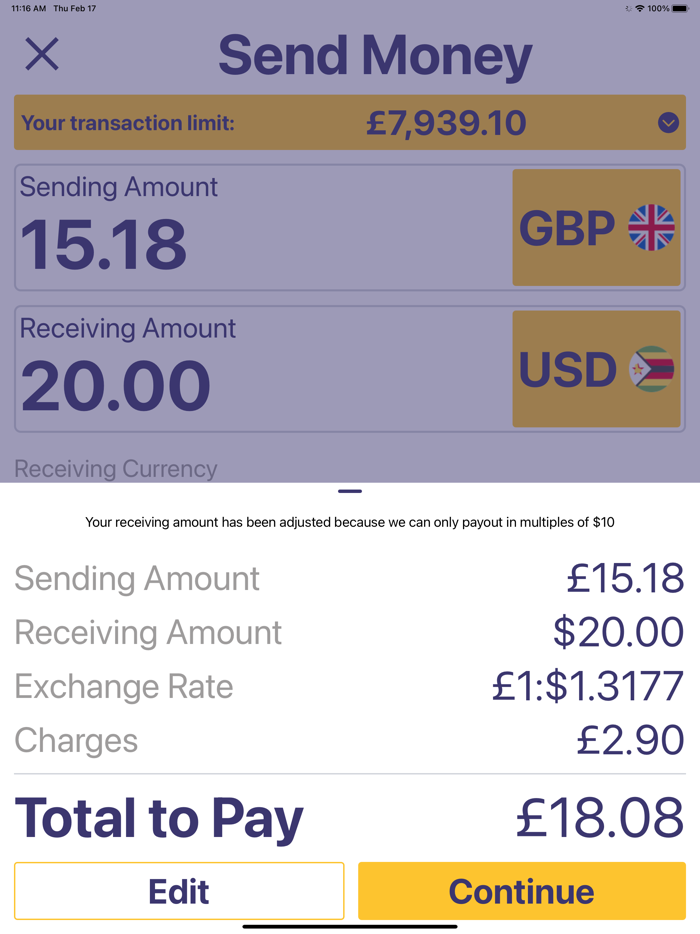Select the Receiving Amount value 20.00

point(115,384)
